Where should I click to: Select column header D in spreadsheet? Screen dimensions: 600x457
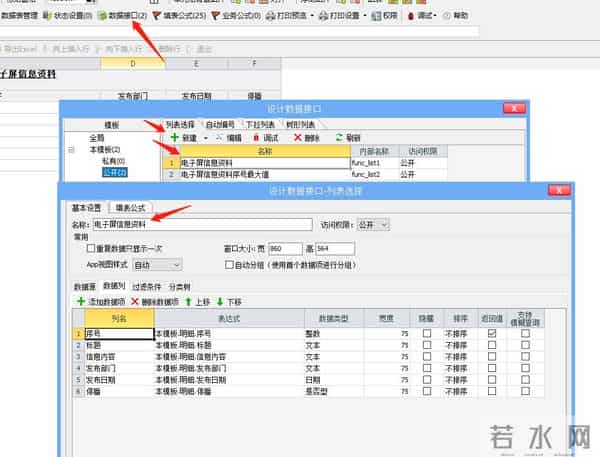pos(133,64)
